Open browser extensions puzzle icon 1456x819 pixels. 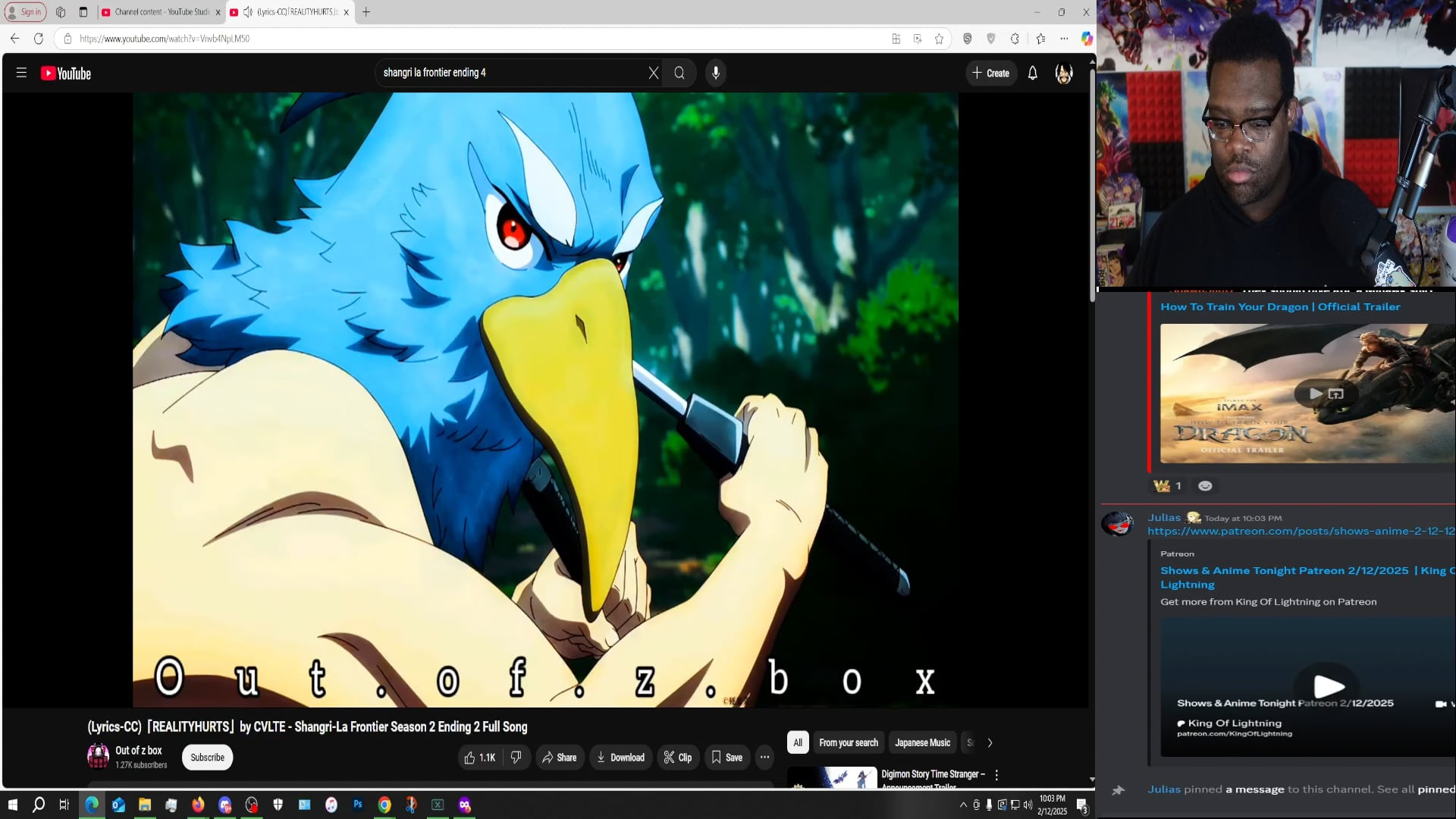[x=1015, y=39]
